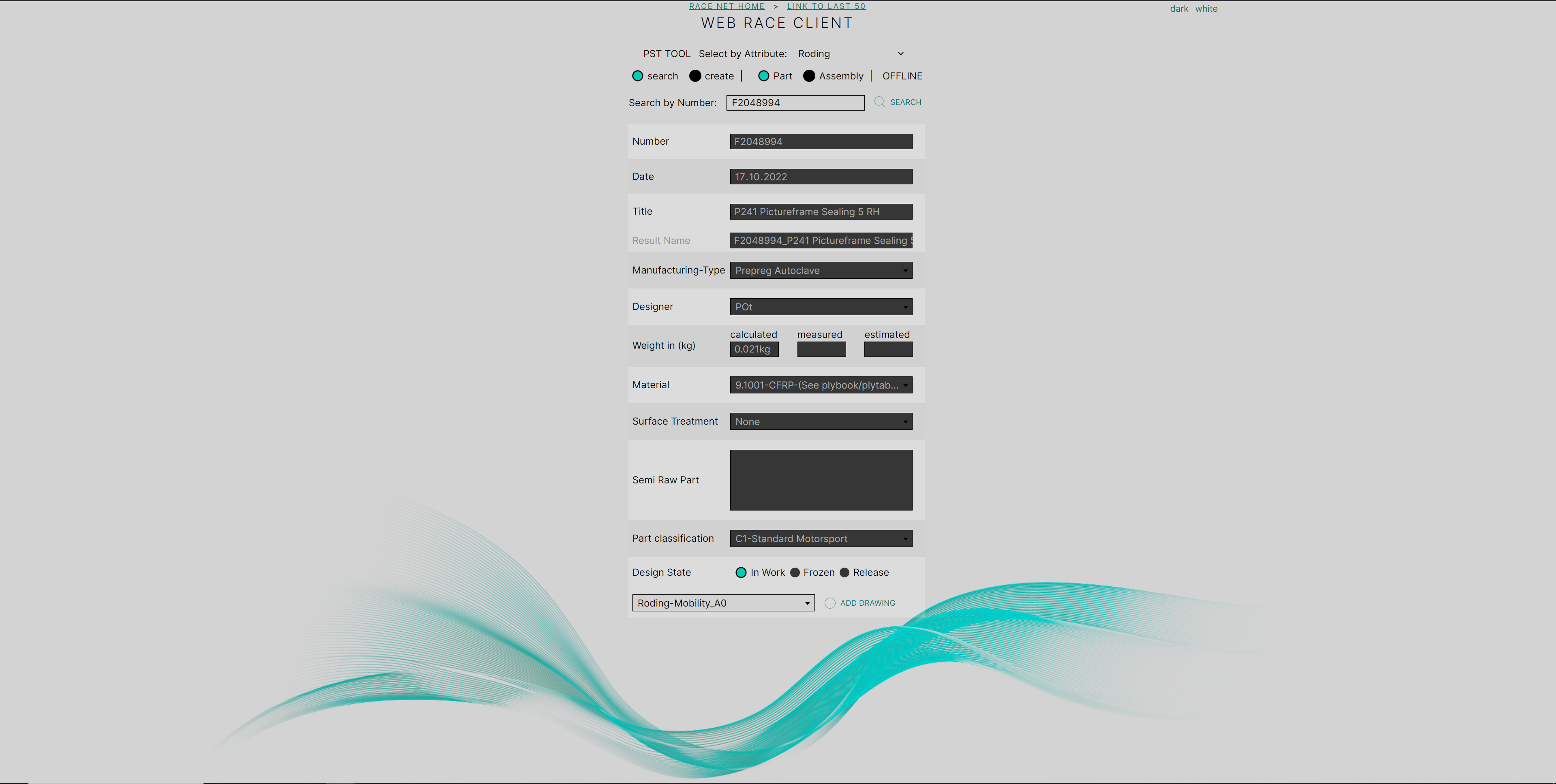1556x784 pixels.
Task: Open LINK TO LAST 50
Action: [826, 6]
